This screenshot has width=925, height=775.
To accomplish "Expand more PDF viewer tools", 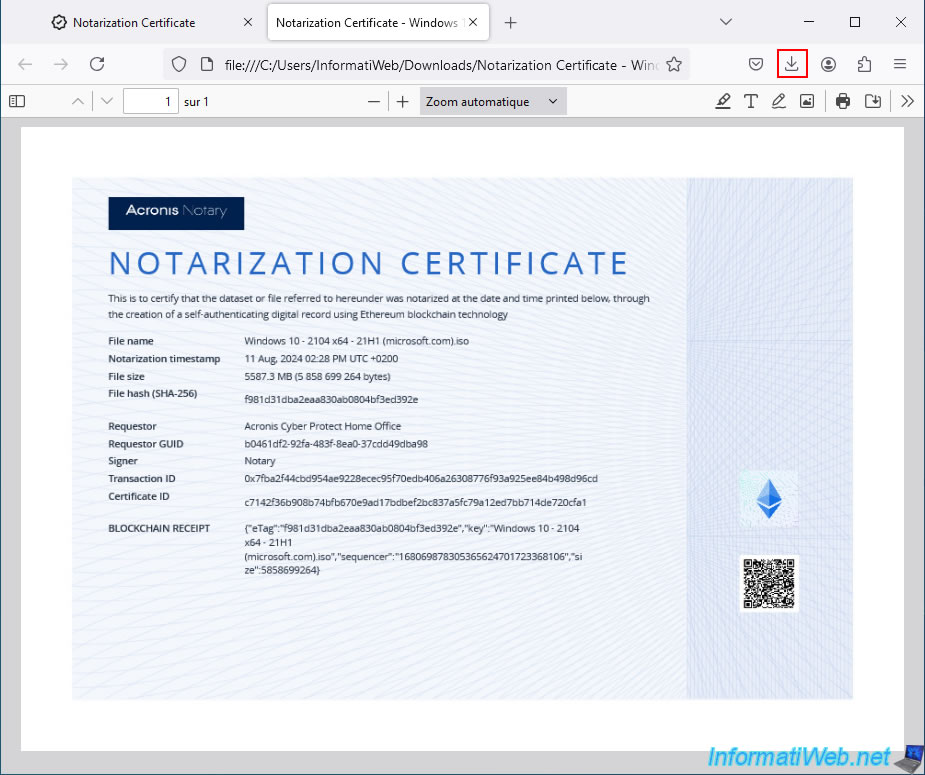I will pyautogui.click(x=907, y=101).
